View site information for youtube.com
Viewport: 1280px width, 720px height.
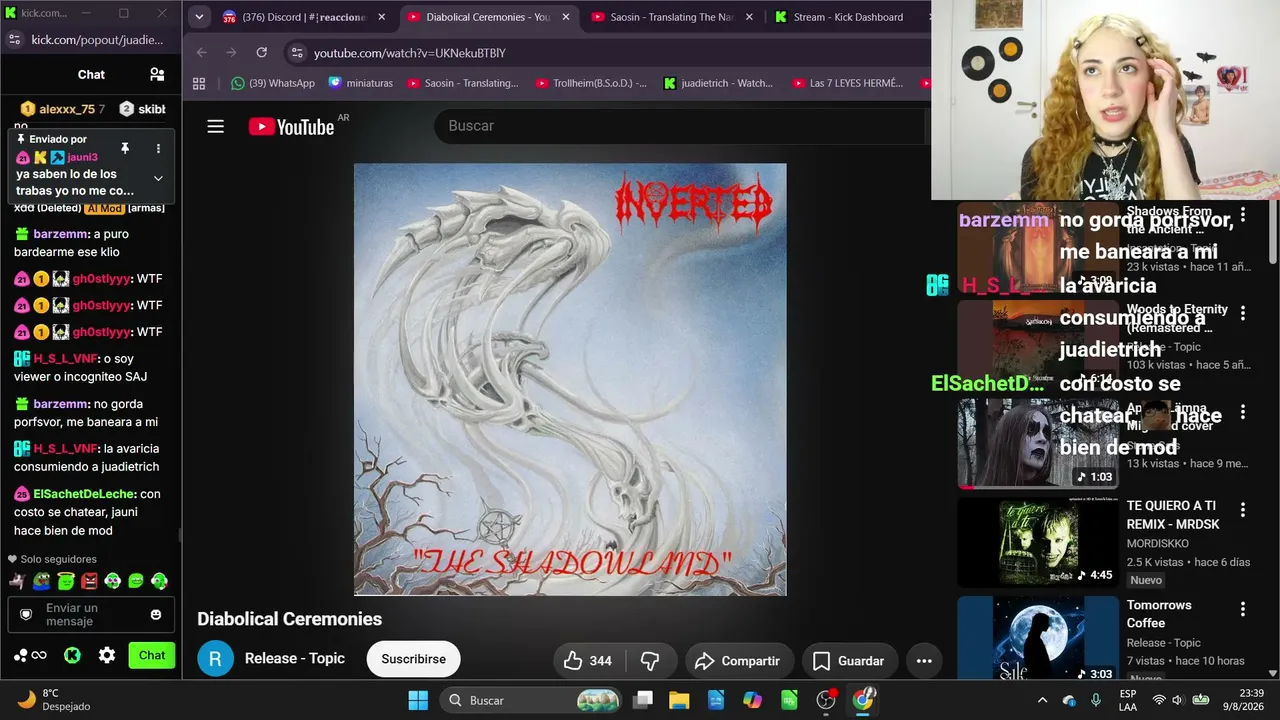[296, 52]
